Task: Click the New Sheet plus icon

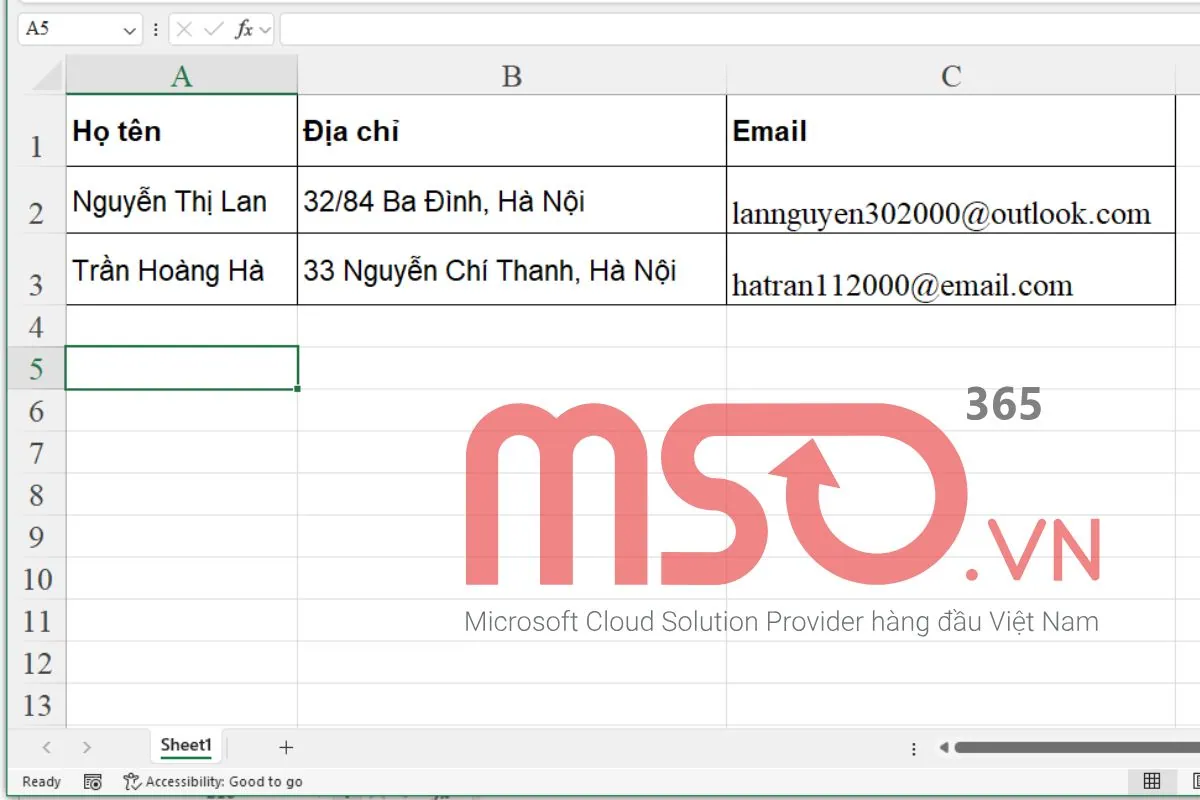Action: point(286,746)
